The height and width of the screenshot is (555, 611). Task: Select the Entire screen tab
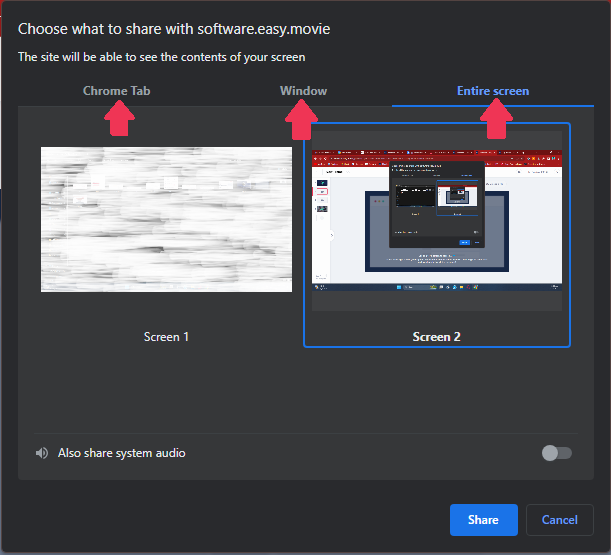(x=492, y=91)
